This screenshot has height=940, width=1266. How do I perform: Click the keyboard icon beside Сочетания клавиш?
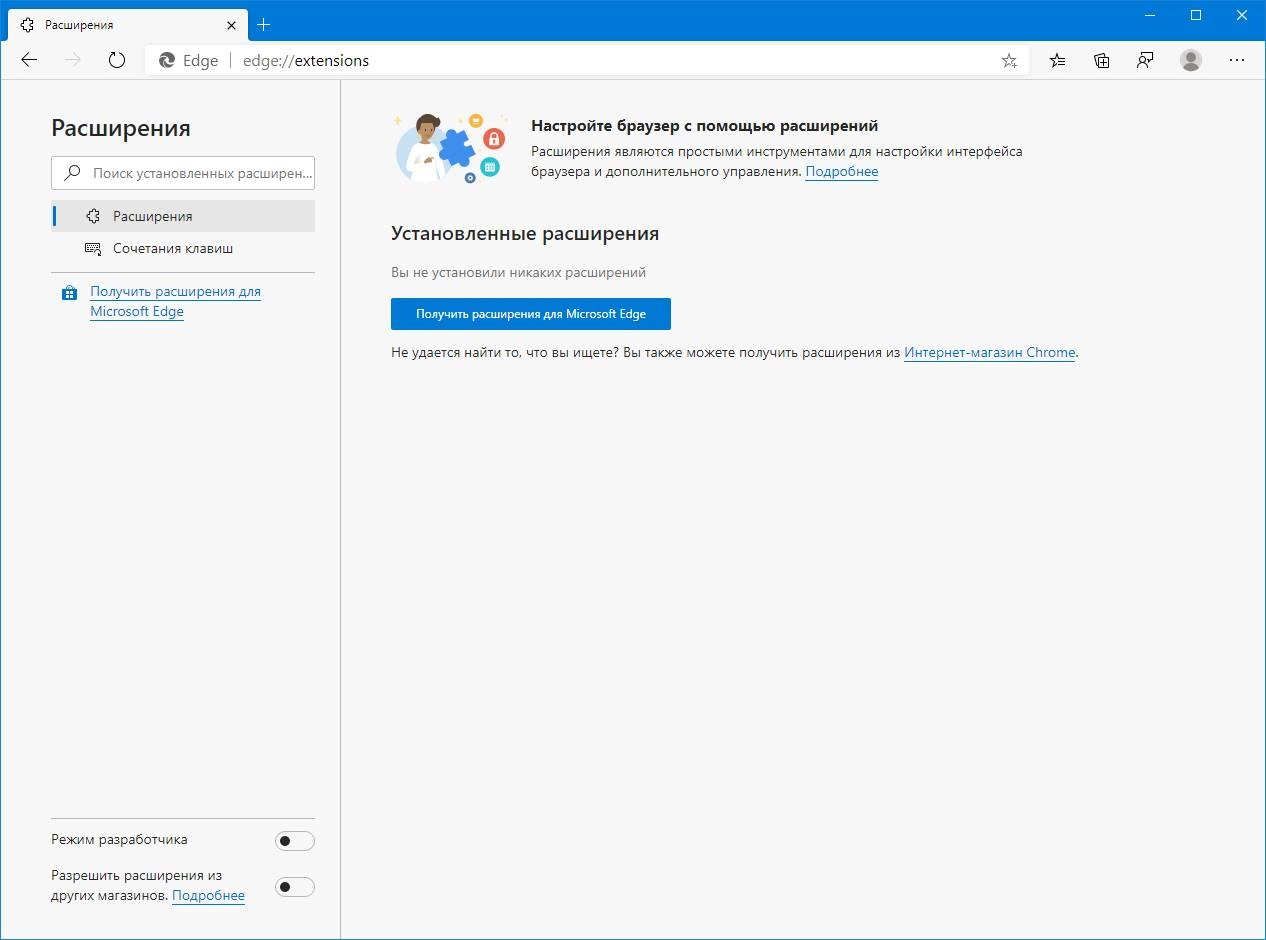click(x=93, y=248)
